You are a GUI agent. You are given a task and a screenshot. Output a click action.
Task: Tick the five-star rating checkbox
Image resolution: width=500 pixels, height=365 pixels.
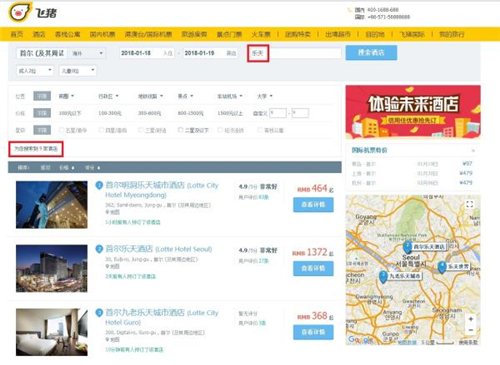click(x=61, y=130)
